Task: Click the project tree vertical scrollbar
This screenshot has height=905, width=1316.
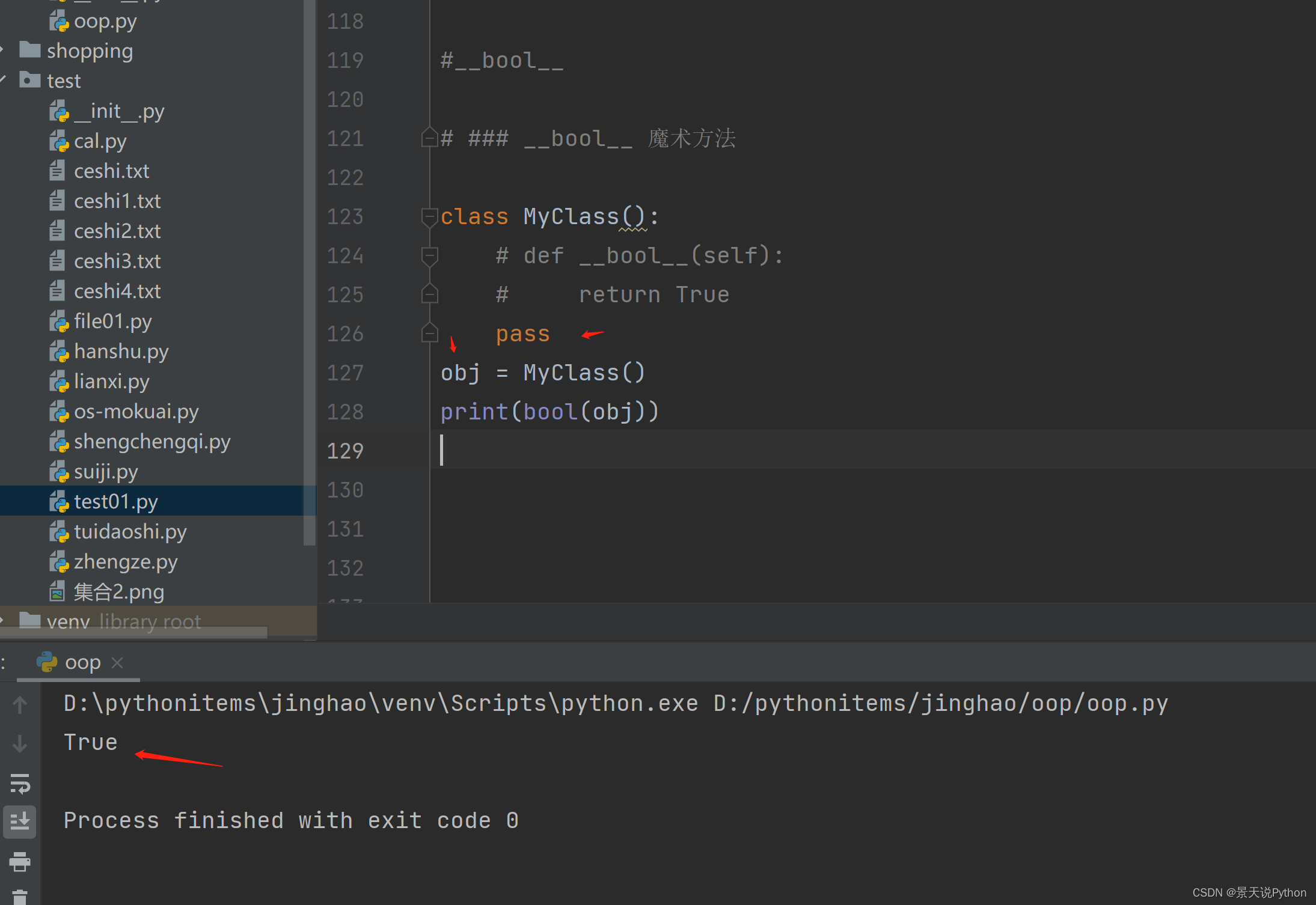Action: coord(310,272)
